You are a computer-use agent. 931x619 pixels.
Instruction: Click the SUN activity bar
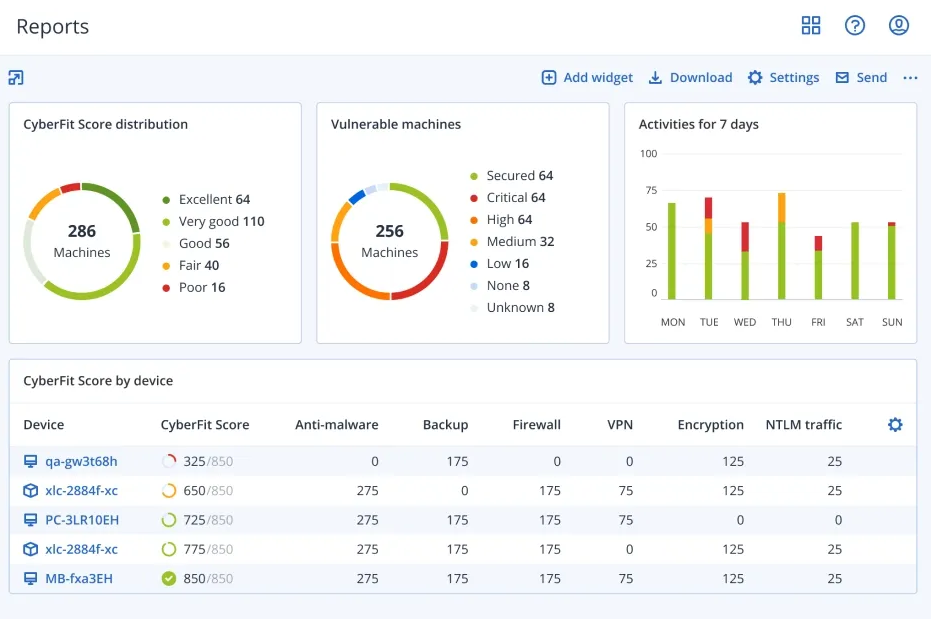tap(891, 261)
